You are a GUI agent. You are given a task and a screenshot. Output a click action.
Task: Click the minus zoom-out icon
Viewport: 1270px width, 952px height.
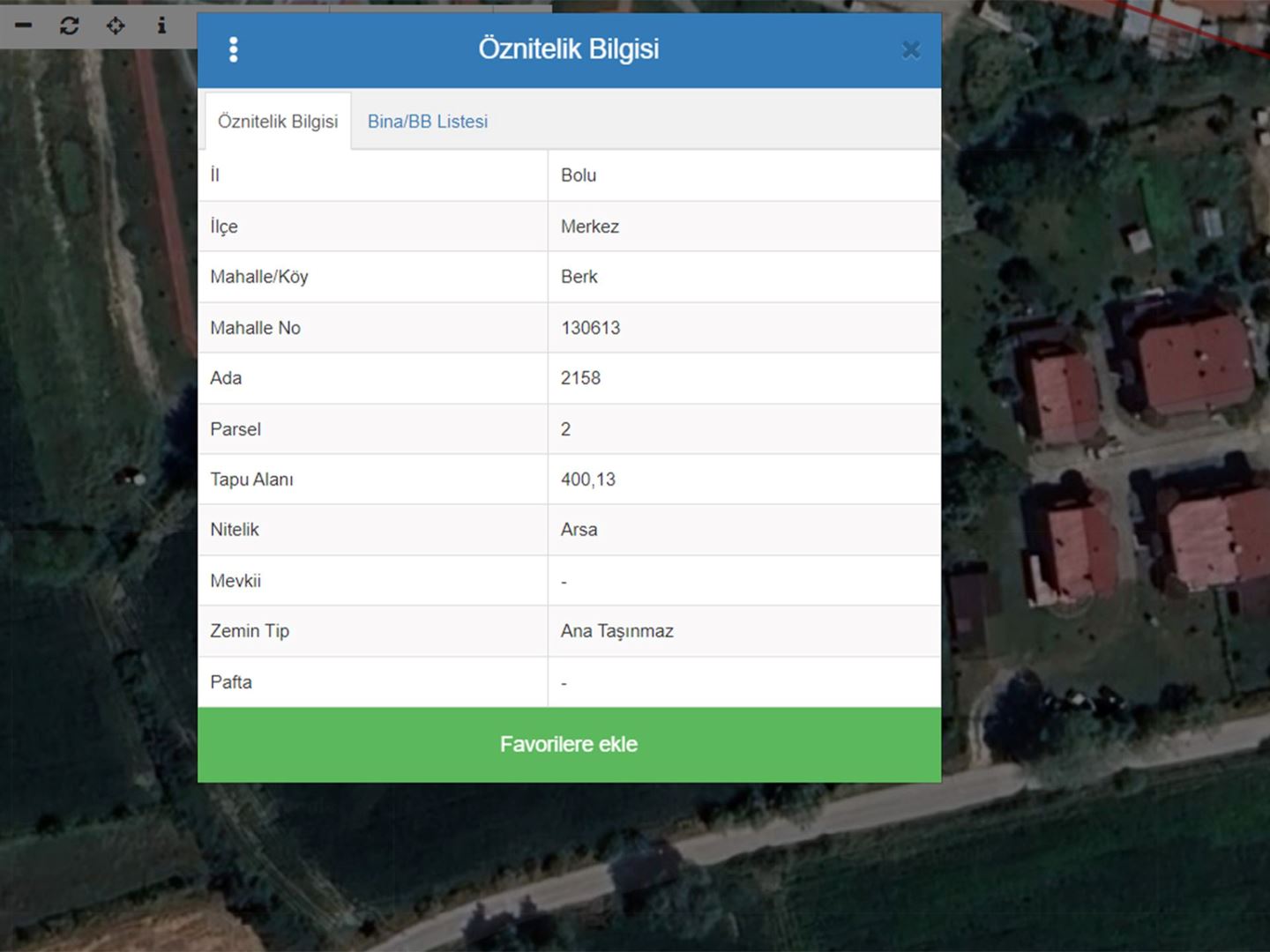click(24, 26)
